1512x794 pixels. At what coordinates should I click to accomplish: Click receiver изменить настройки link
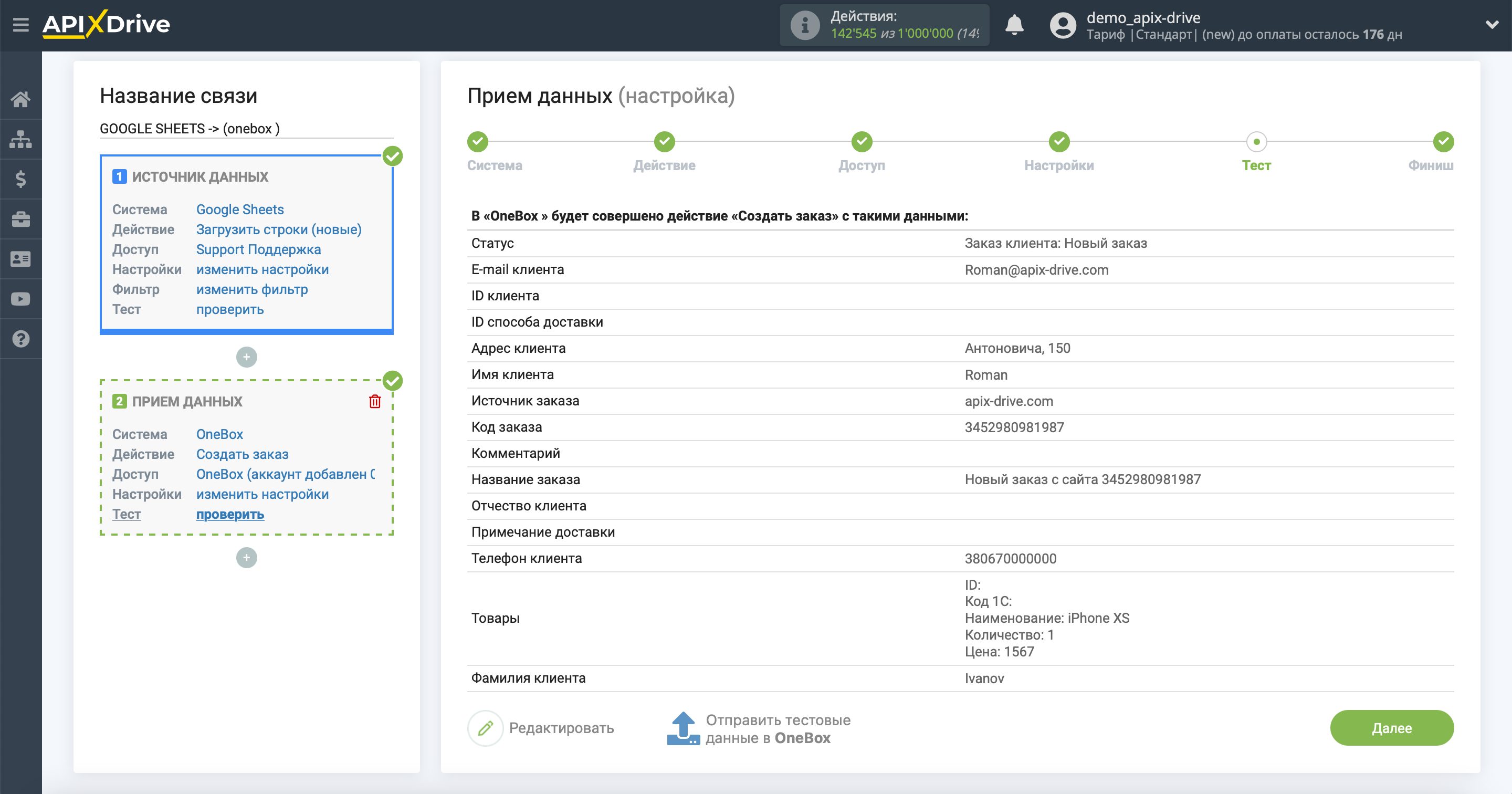click(262, 495)
